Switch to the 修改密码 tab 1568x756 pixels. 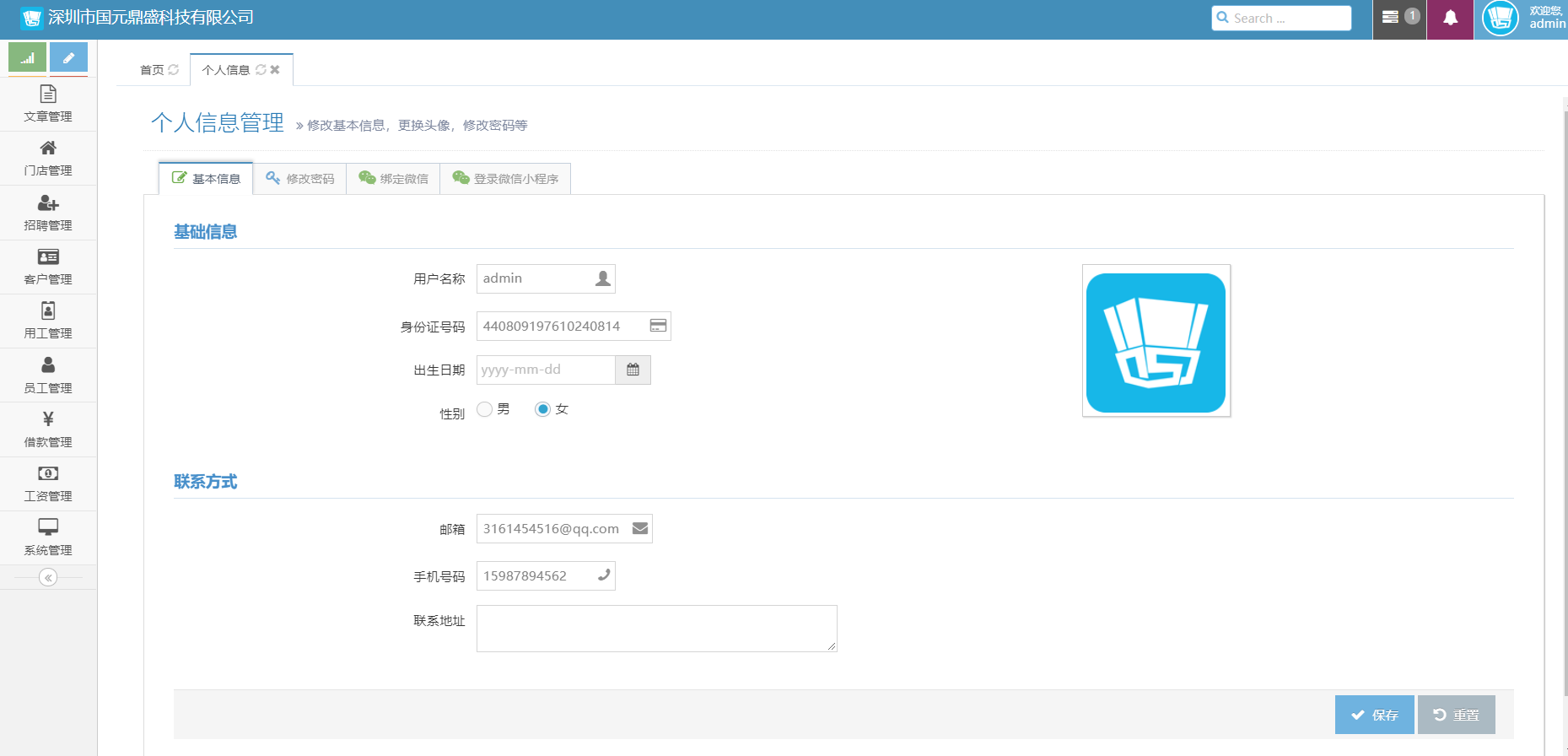tap(300, 179)
